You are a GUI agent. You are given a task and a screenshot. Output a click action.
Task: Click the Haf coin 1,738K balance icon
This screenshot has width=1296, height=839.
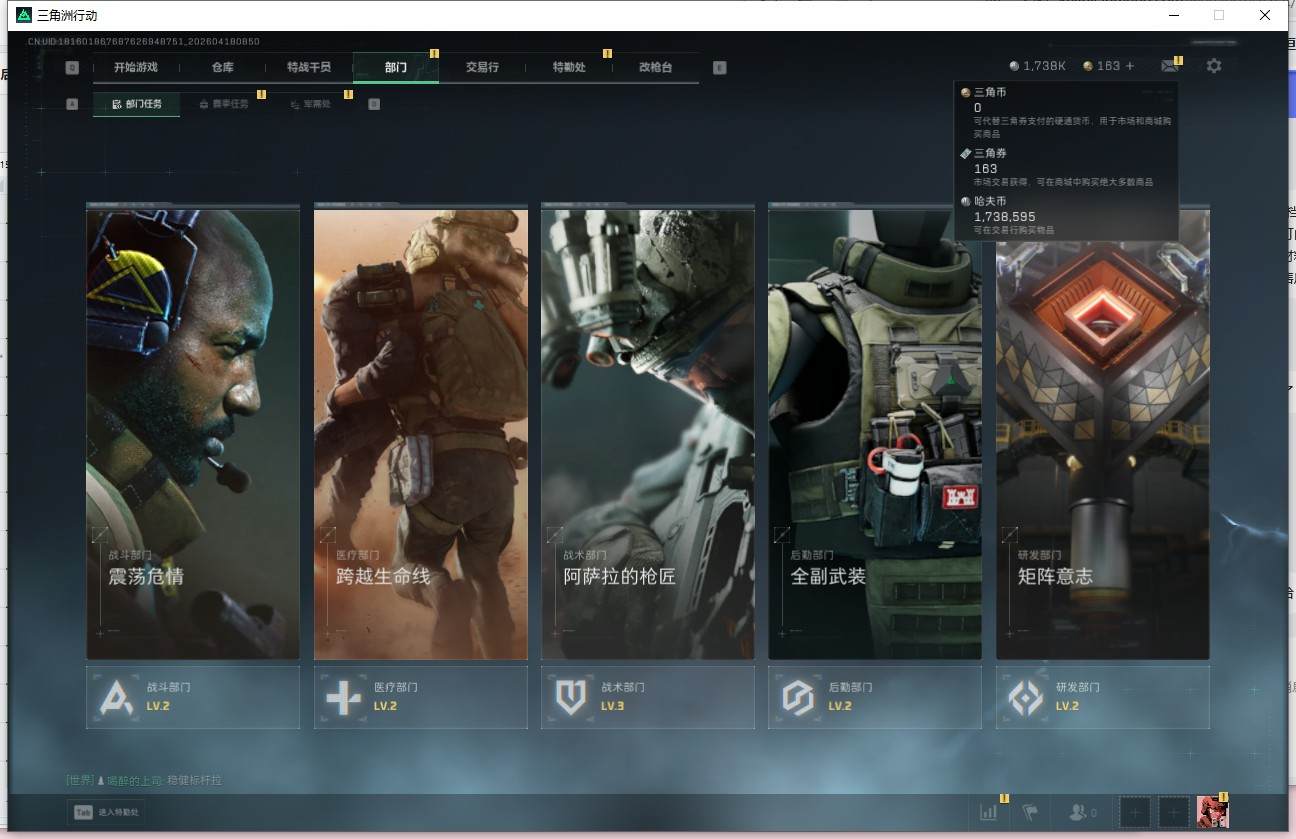point(1015,66)
